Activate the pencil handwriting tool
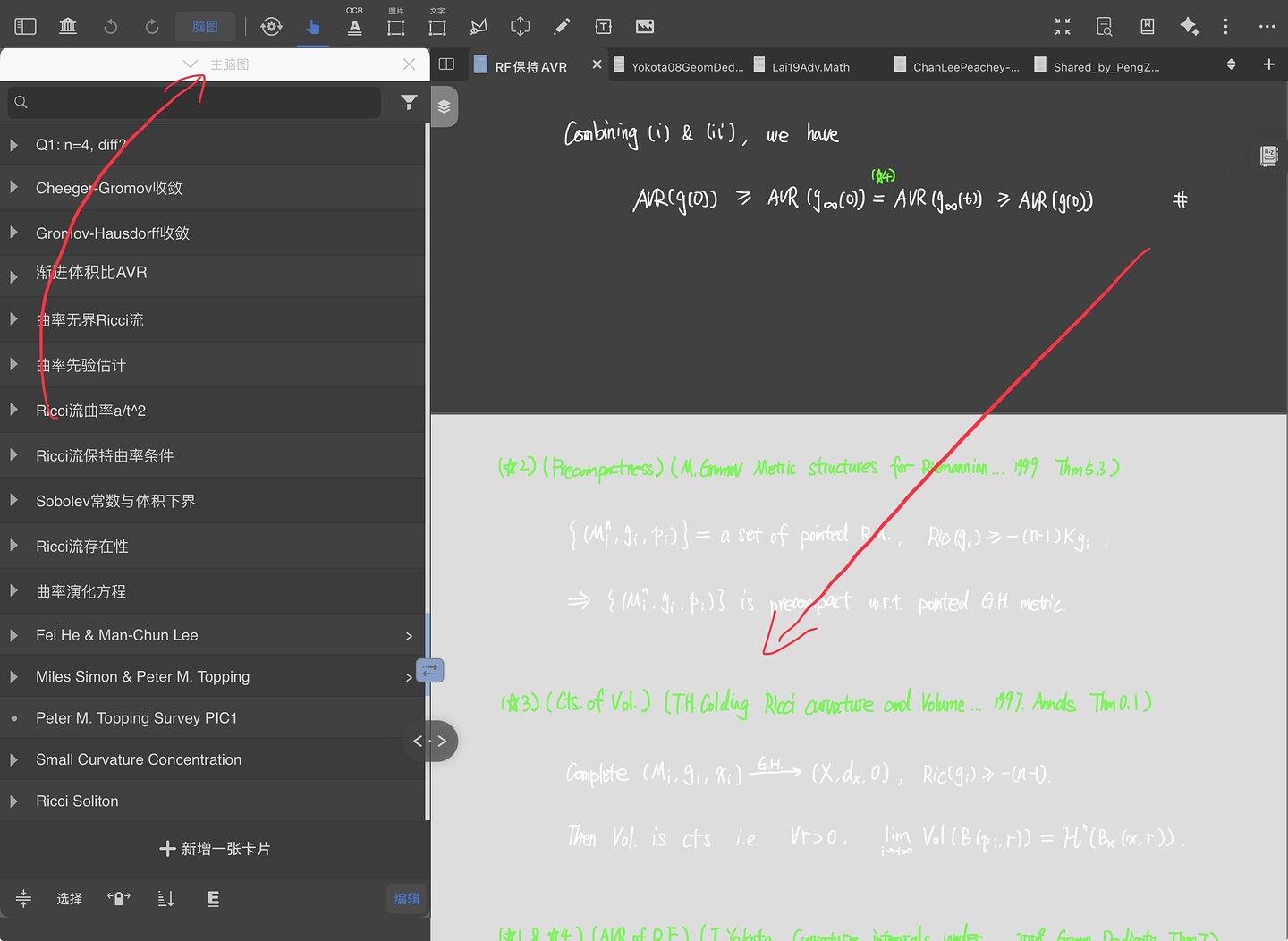The image size is (1288, 941). click(562, 27)
